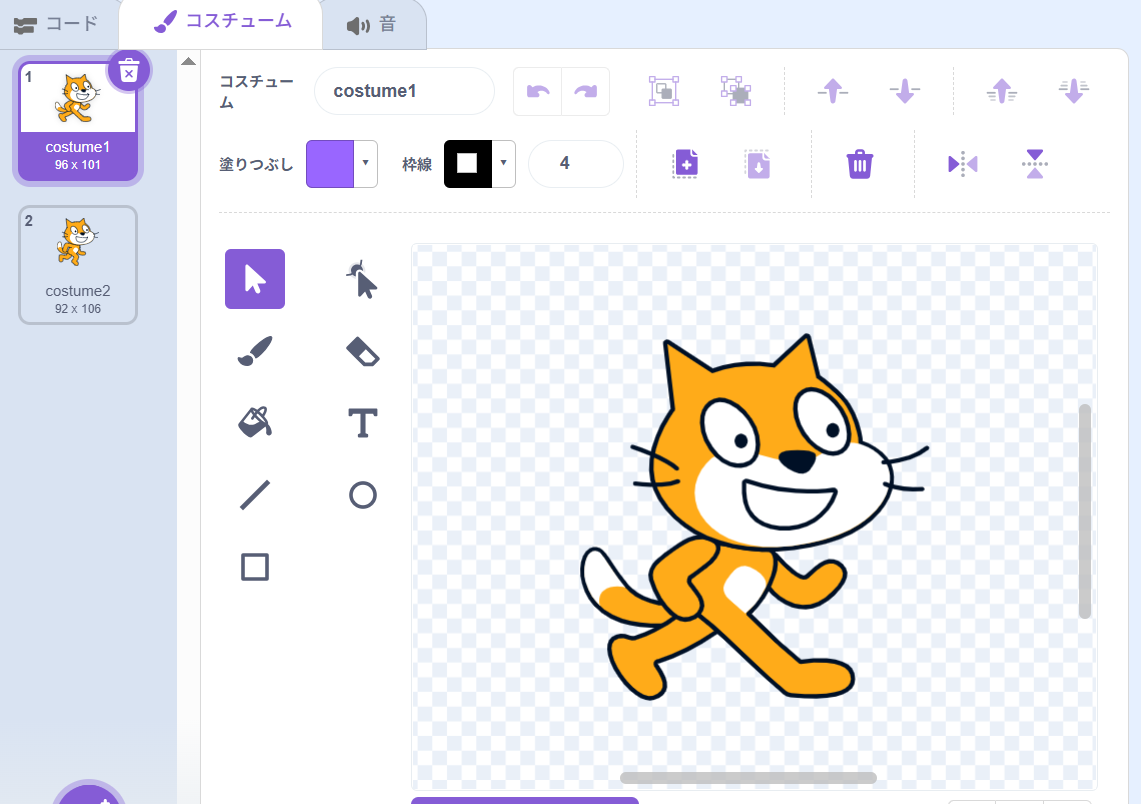
Task: Click the undo arrow button
Action: pos(538,92)
